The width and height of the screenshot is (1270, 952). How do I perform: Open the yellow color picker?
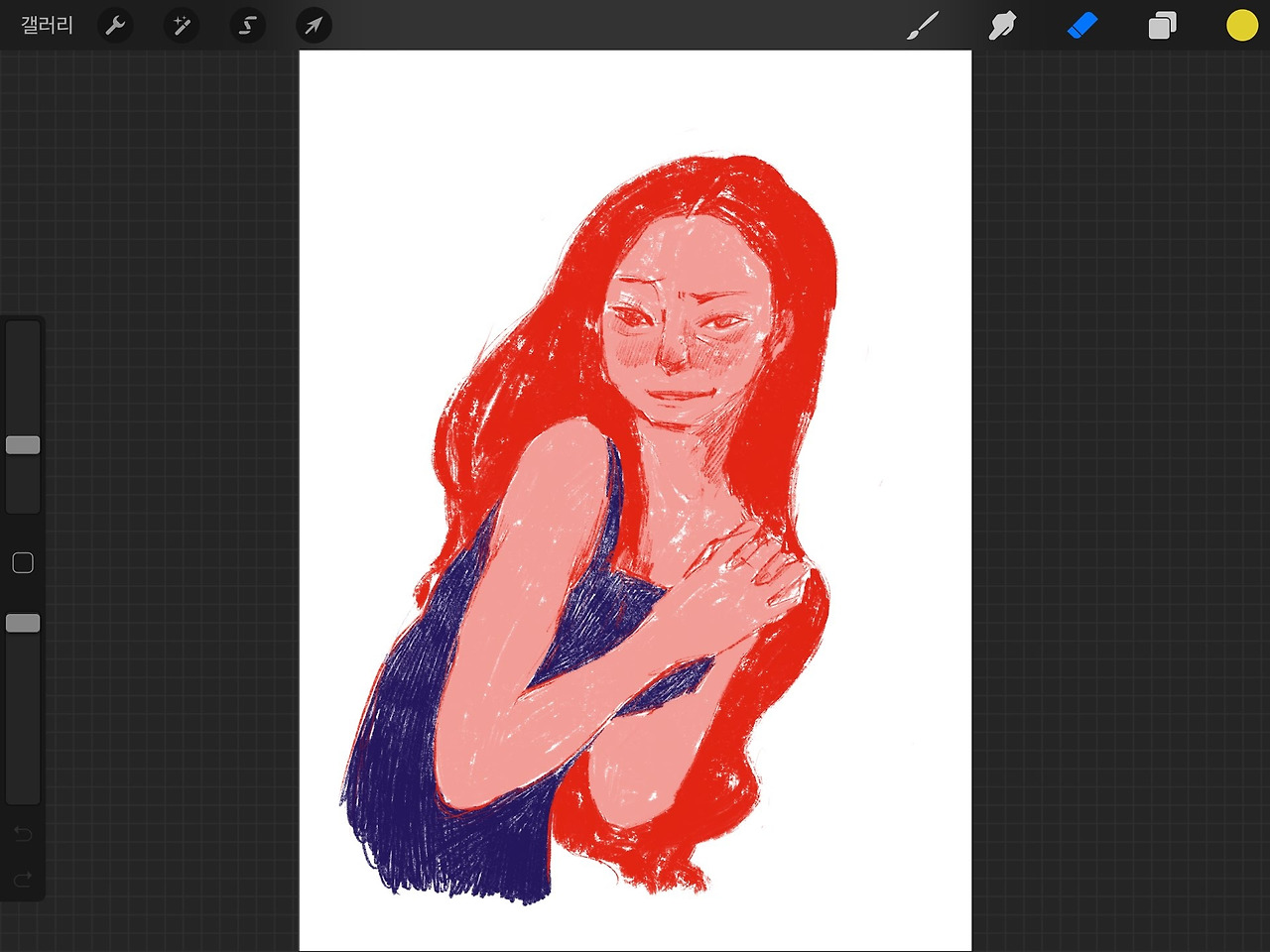(x=1241, y=26)
